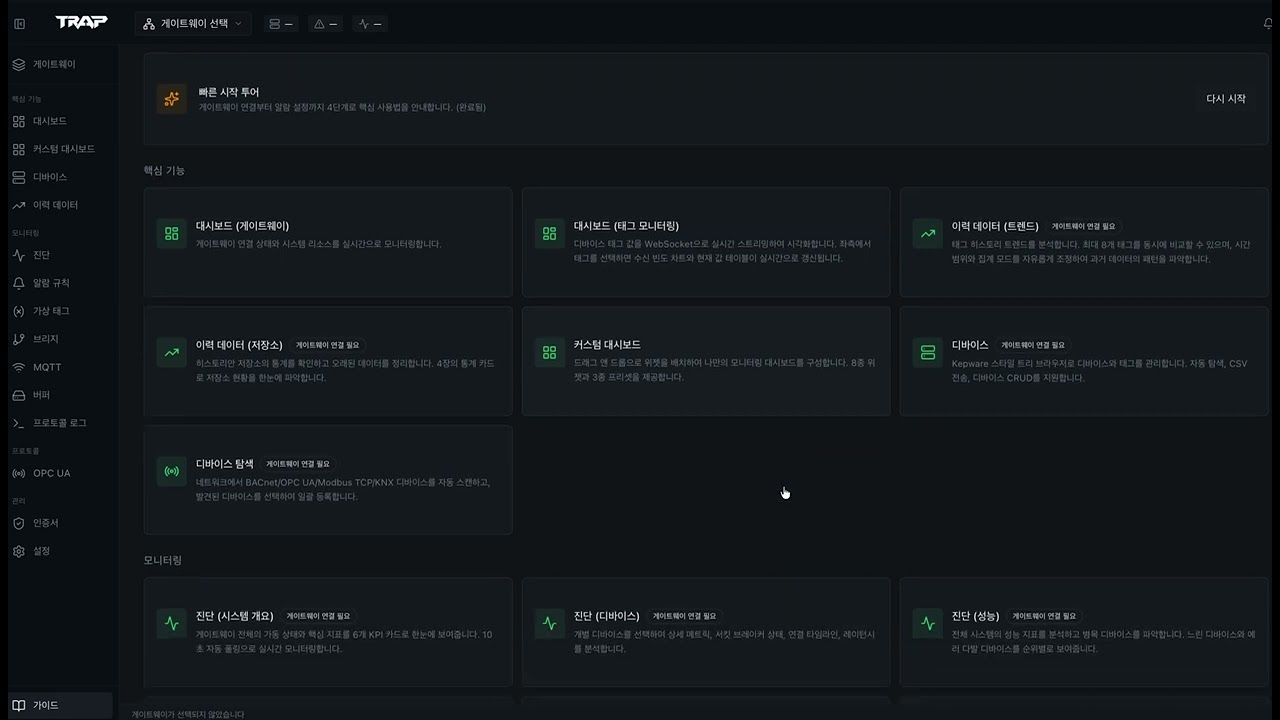Image resolution: width=1280 pixels, height=720 pixels.
Task: Click the 브리지 branch icon
Action: 19,339
